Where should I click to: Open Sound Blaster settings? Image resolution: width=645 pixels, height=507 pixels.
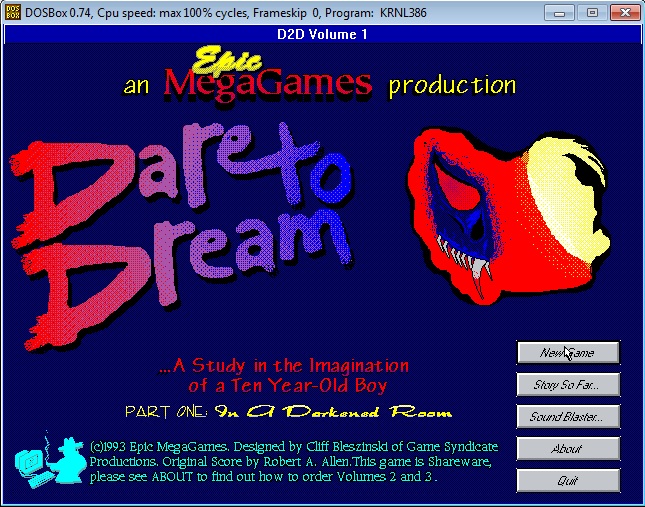(x=568, y=417)
